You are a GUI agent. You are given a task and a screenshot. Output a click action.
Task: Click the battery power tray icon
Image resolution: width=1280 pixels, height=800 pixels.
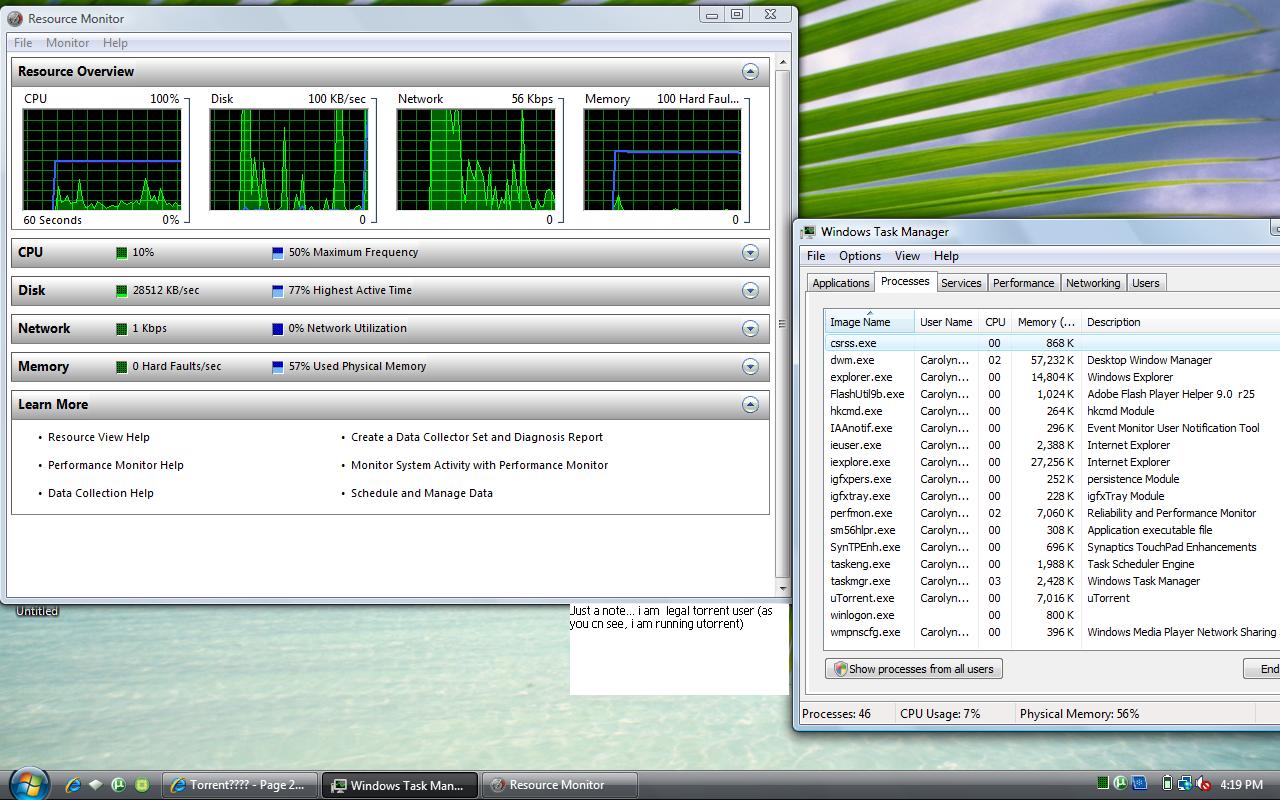[1167, 784]
